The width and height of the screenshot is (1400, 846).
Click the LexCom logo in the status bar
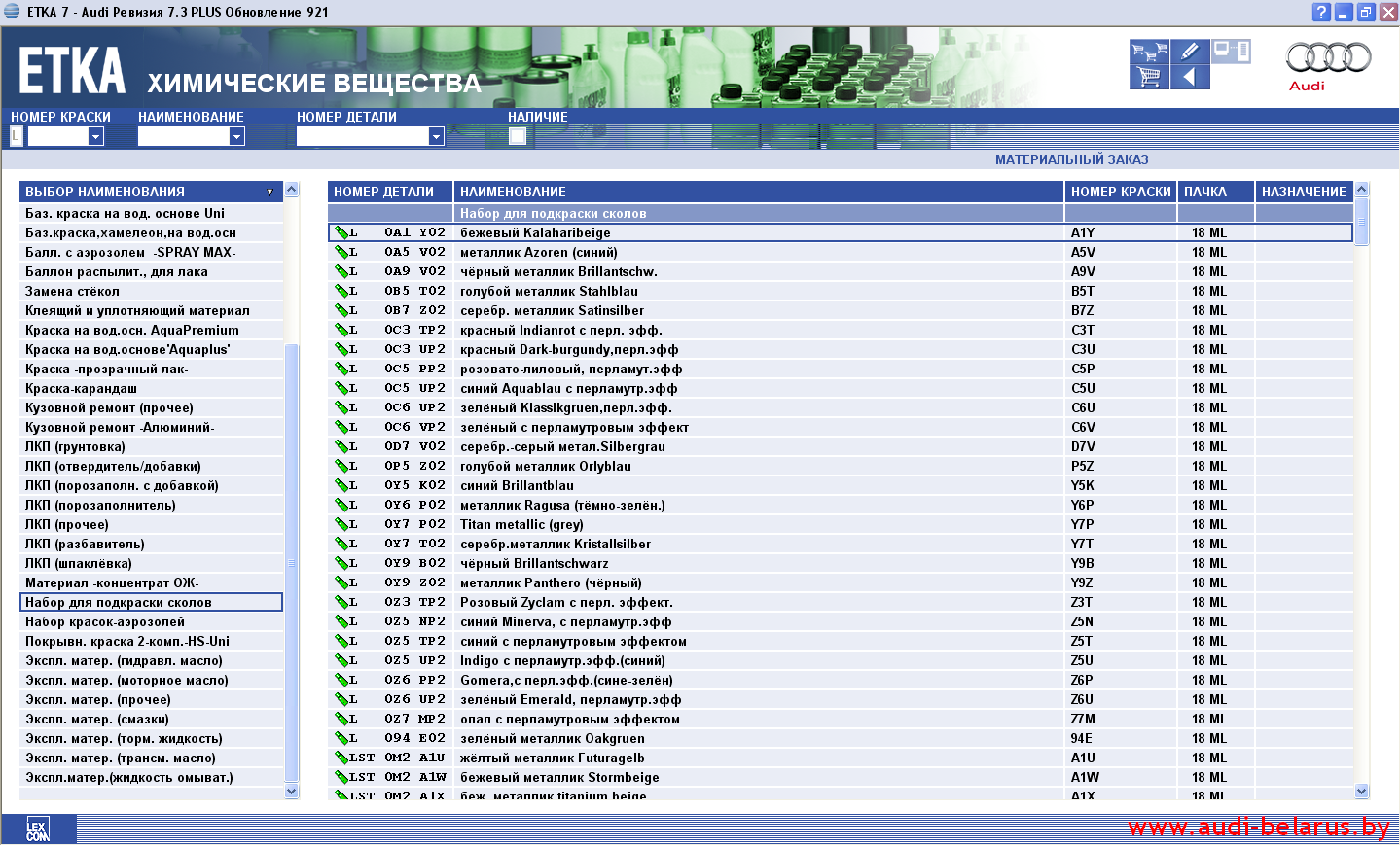(37, 829)
